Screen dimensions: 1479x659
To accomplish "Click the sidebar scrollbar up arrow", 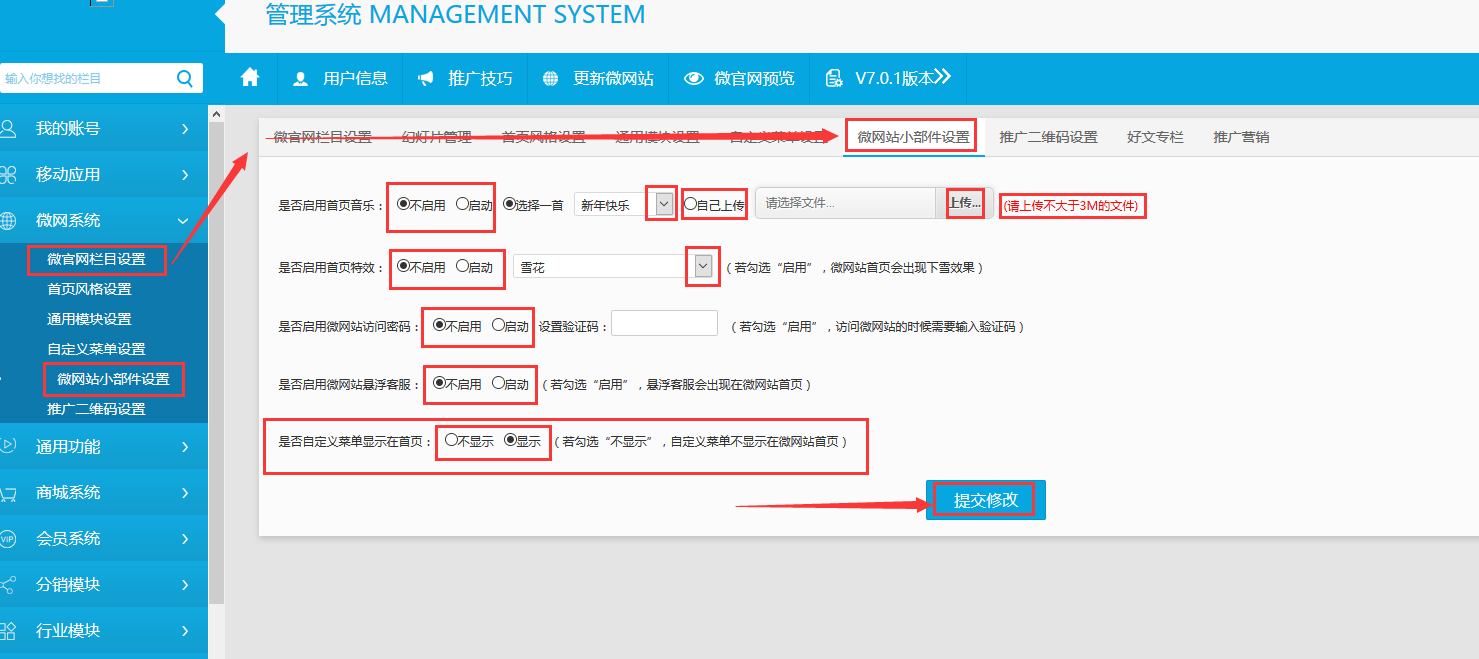I will [216, 116].
